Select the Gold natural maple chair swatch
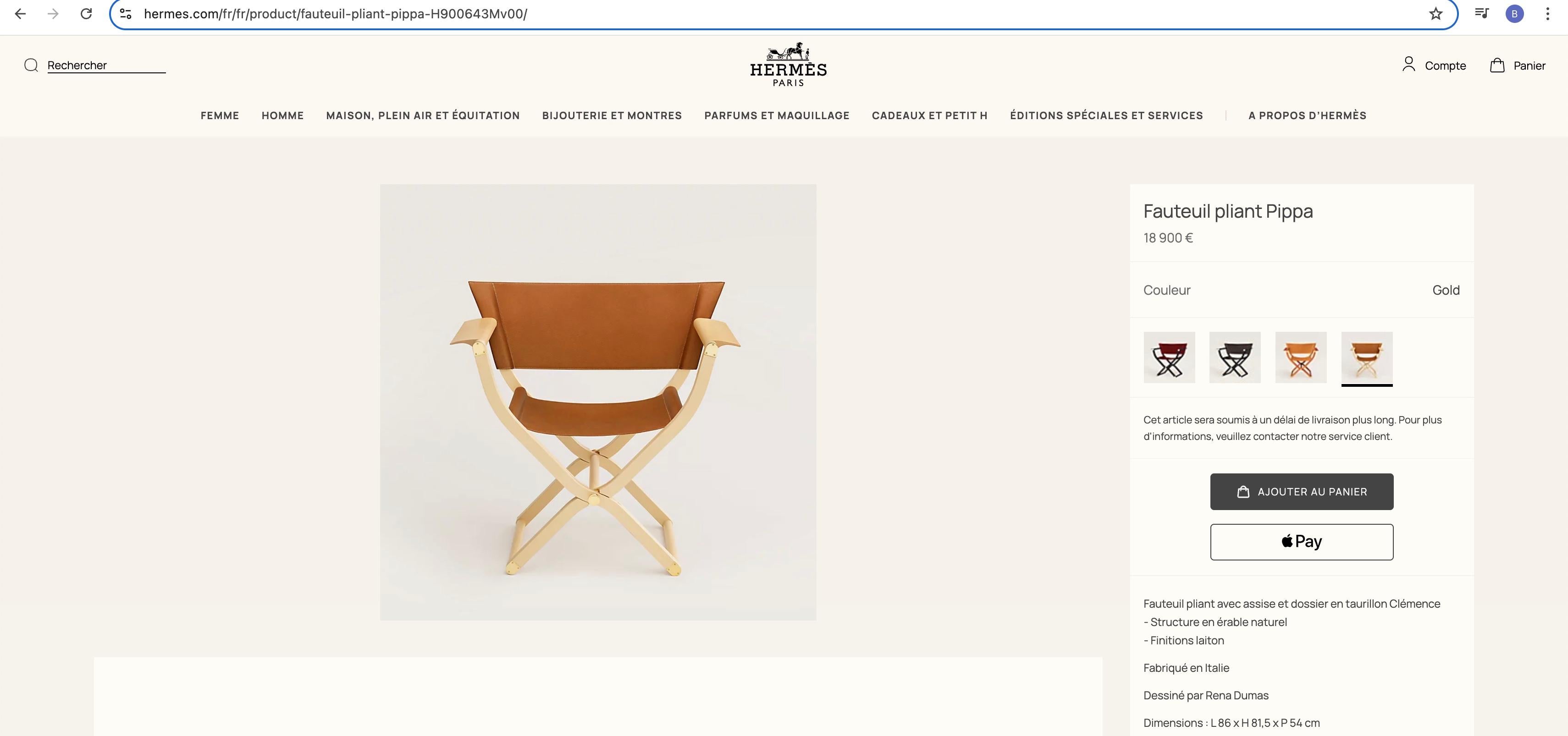 (1367, 357)
